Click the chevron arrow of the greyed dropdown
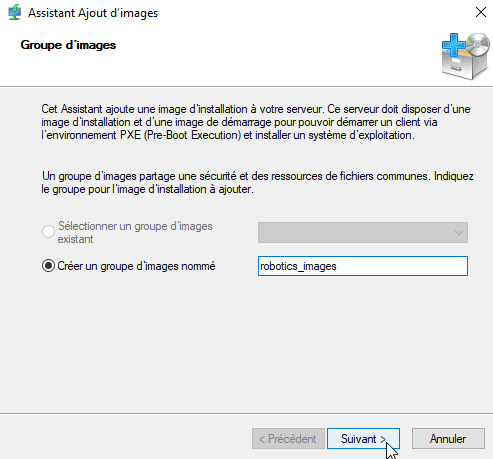 pos(459,232)
